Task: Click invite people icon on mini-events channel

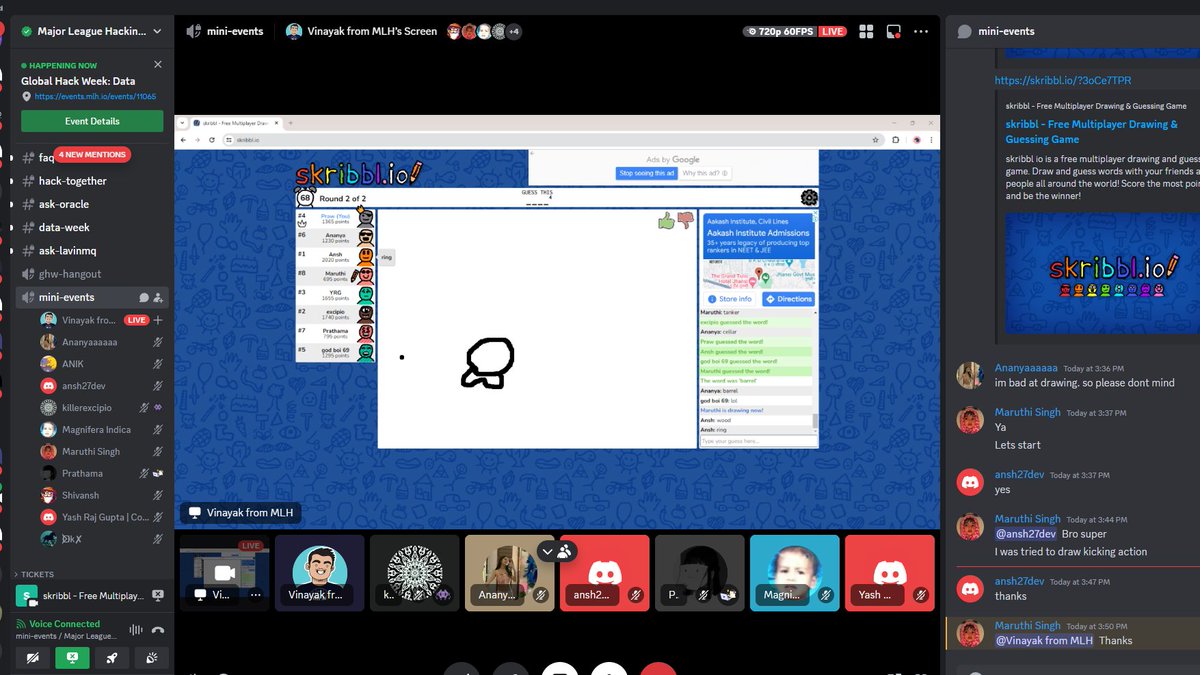Action: [158, 298]
